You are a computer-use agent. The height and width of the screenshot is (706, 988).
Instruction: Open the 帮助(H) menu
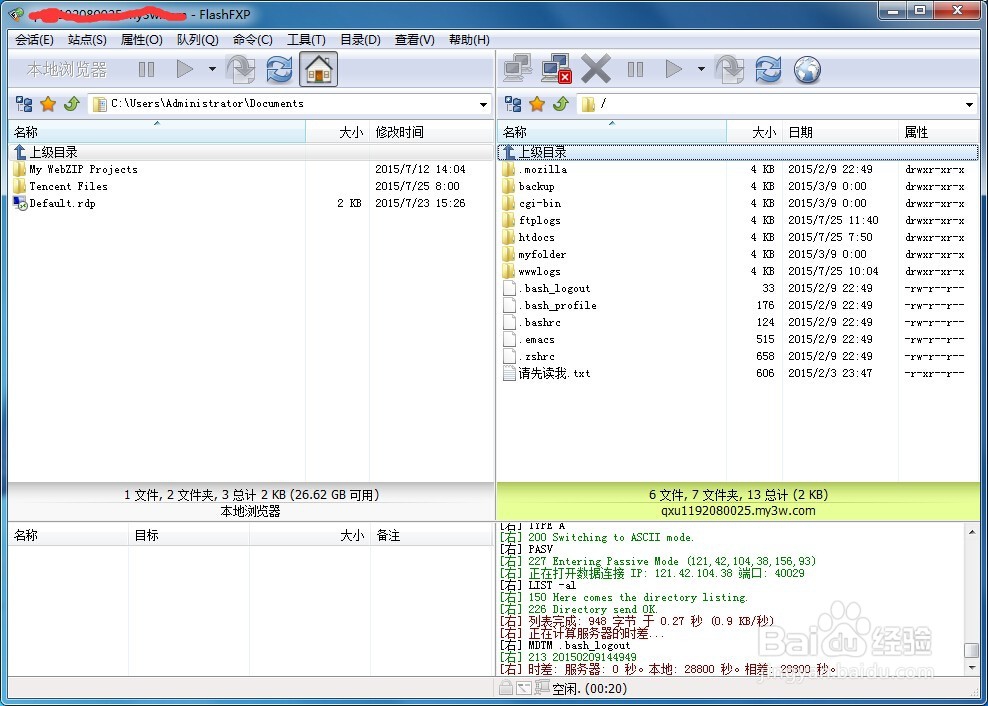(x=469, y=40)
